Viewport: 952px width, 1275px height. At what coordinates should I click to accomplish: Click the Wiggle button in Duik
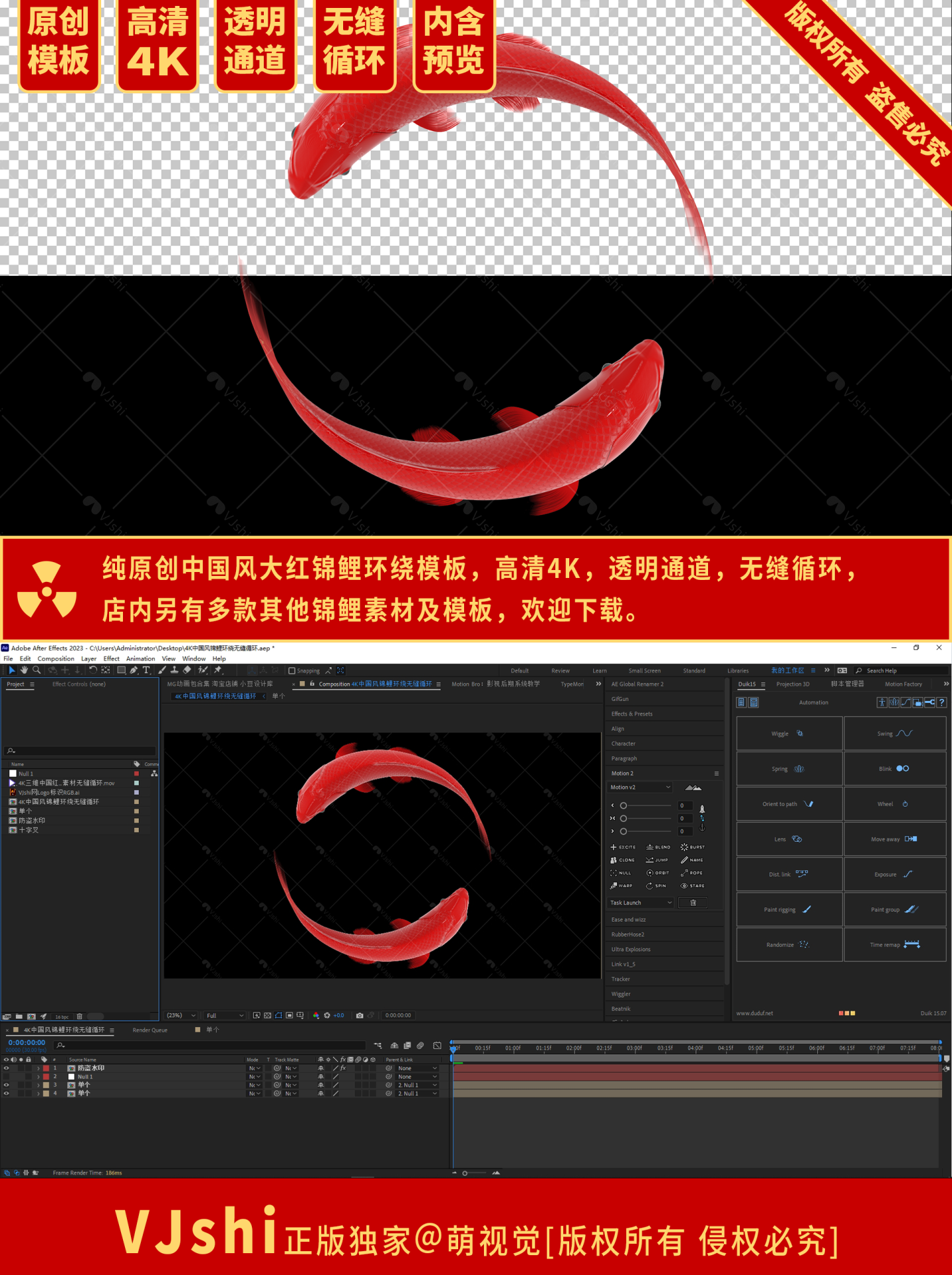[x=789, y=733]
